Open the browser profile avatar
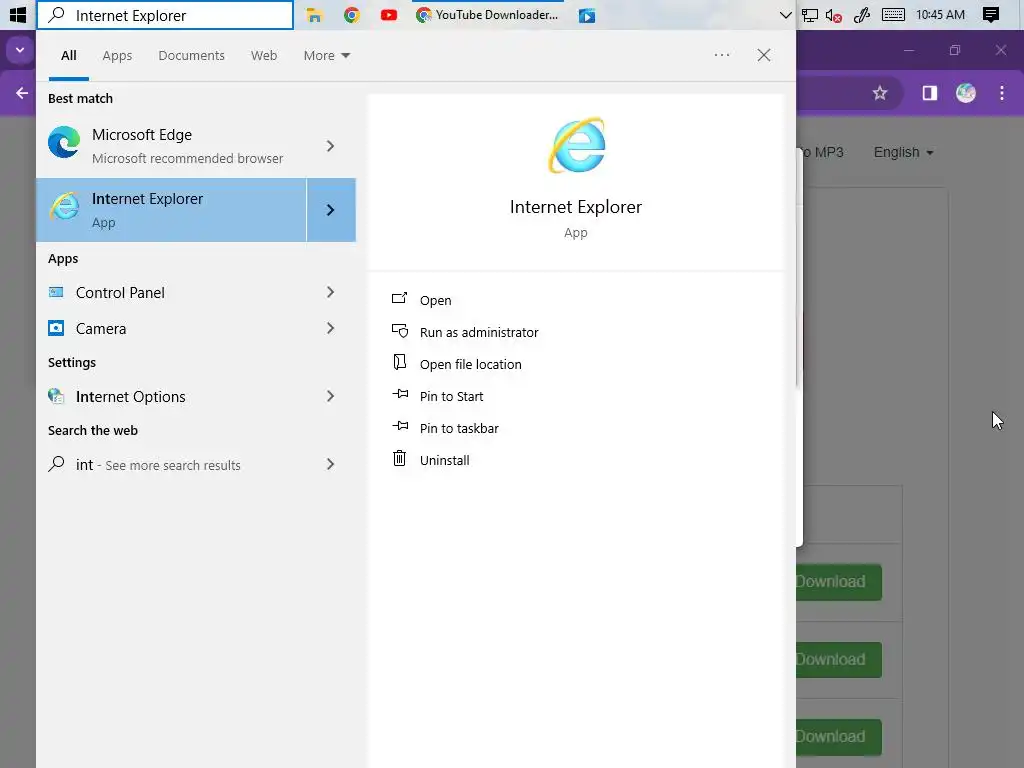Viewport: 1024px width, 768px height. (x=966, y=93)
